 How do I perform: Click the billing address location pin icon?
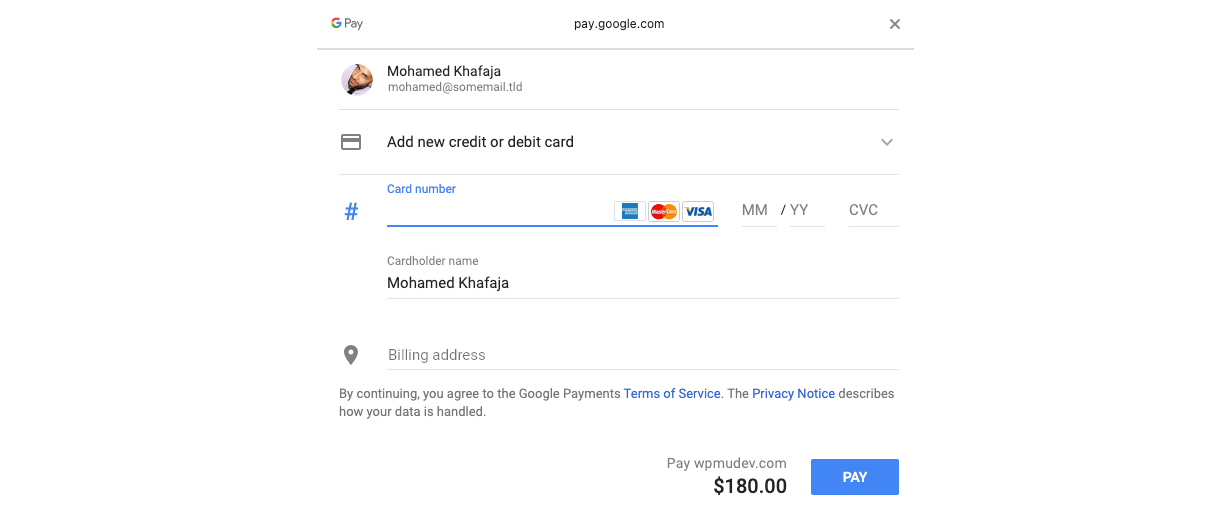point(351,354)
